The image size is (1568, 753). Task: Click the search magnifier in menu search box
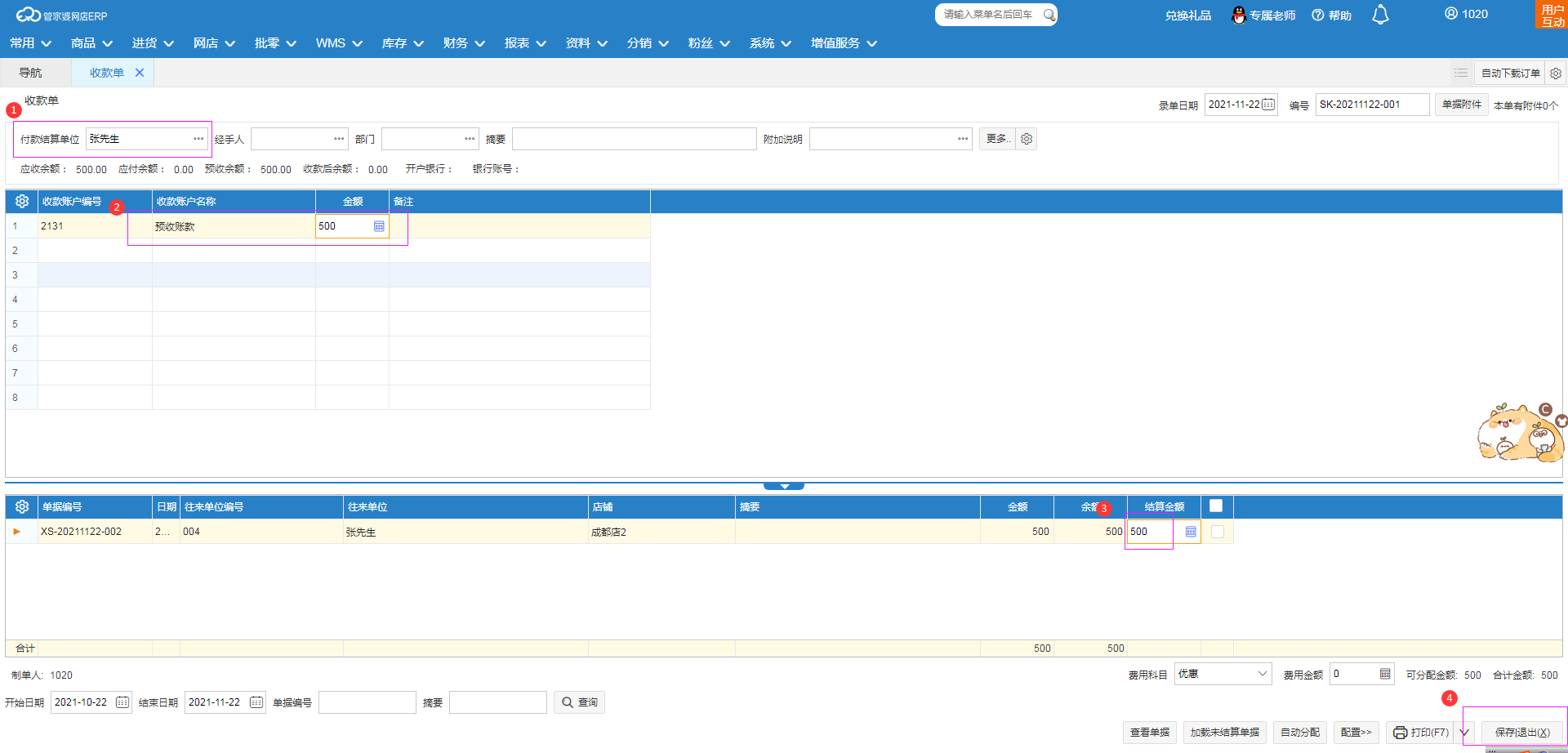(1049, 15)
